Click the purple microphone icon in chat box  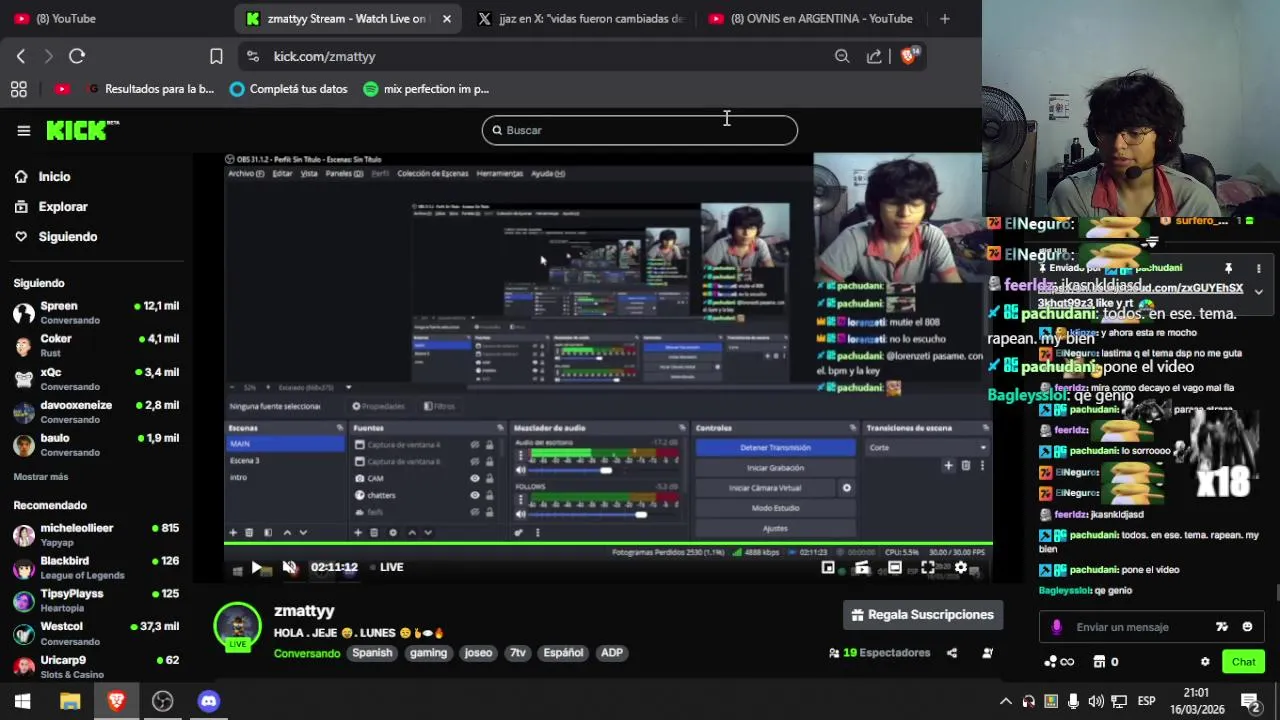(x=1056, y=627)
